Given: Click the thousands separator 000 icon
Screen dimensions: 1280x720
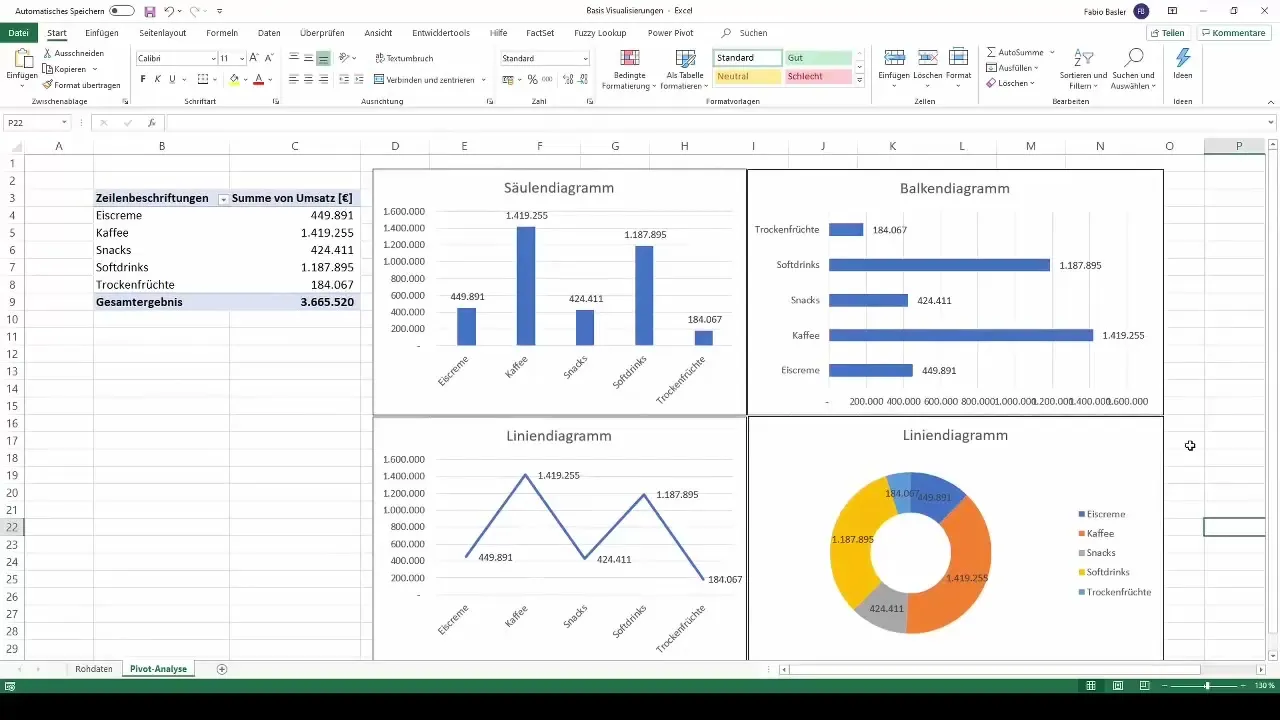Looking at the screenshot, I should pos(546,79).
